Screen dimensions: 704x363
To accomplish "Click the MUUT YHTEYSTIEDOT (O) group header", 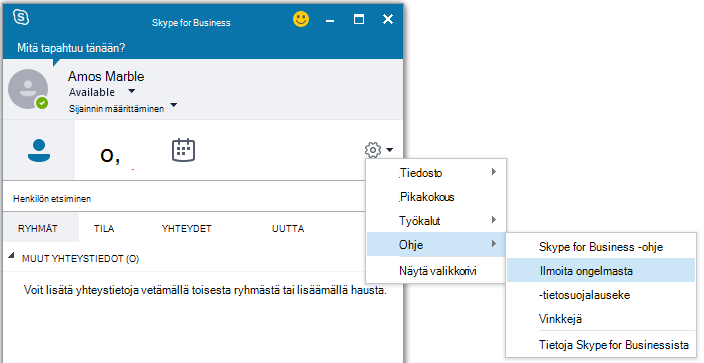I will 80,259.
